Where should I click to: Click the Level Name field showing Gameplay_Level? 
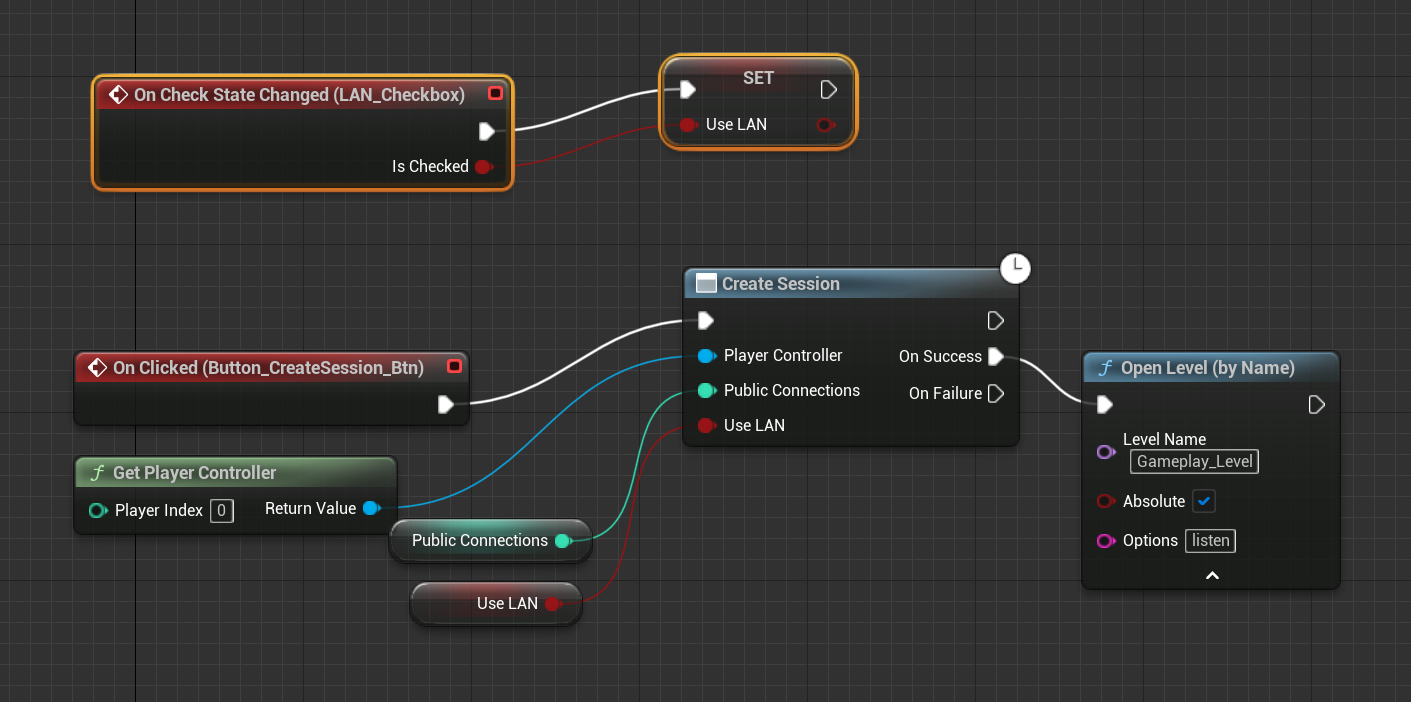pyautogui.click(x=1194, y=462)
